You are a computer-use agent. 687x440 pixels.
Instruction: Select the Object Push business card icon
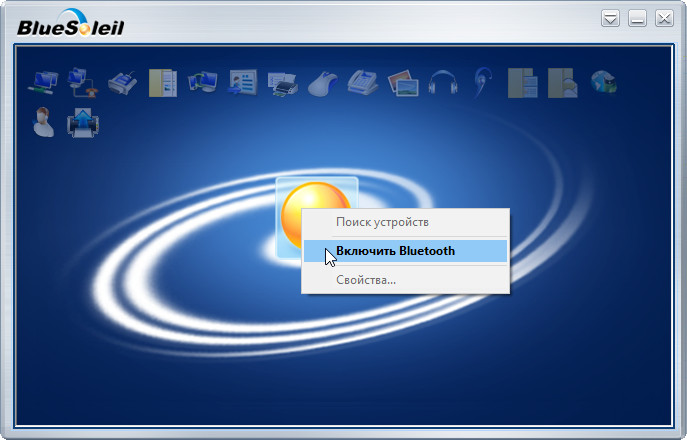point(242,82)
